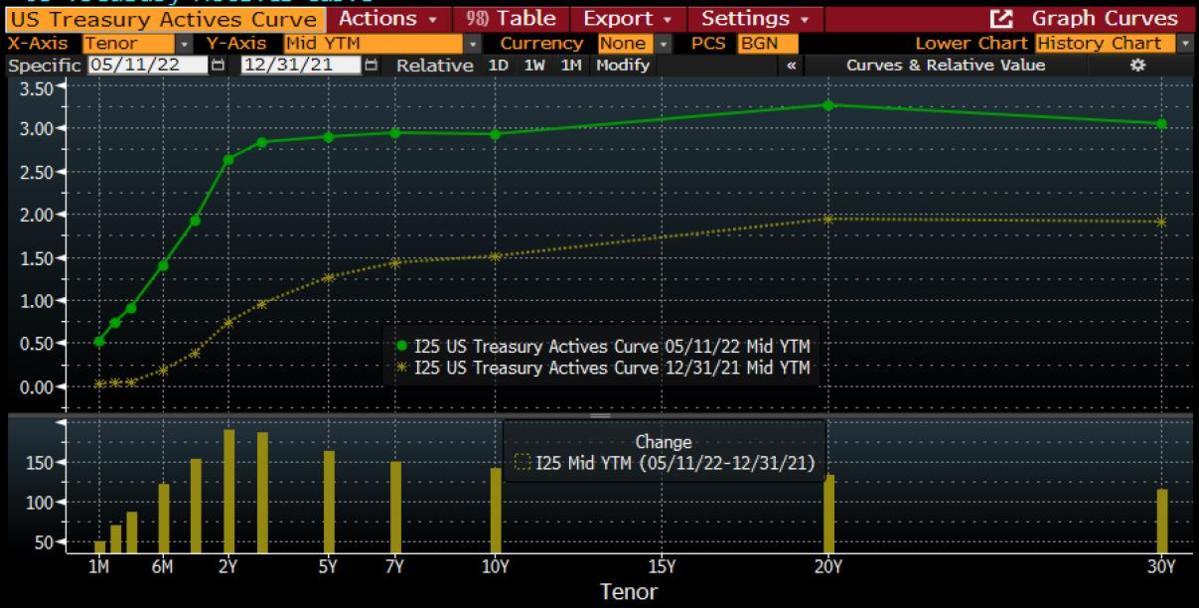Toggle the 1W relative period
This screenshot has width=1199, height=608.
pos(534,65)
